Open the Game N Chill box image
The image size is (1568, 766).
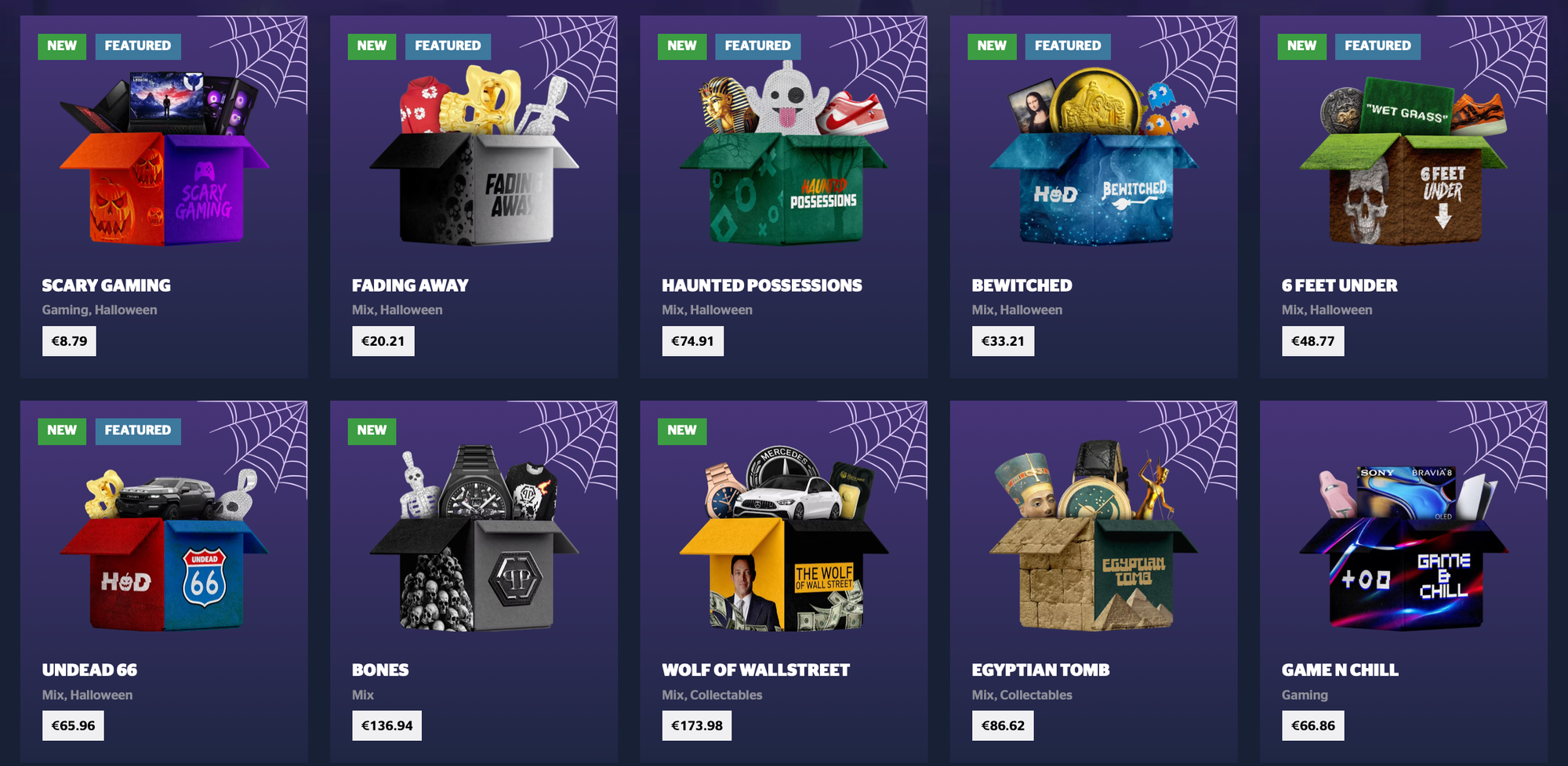coord(1403,547)
